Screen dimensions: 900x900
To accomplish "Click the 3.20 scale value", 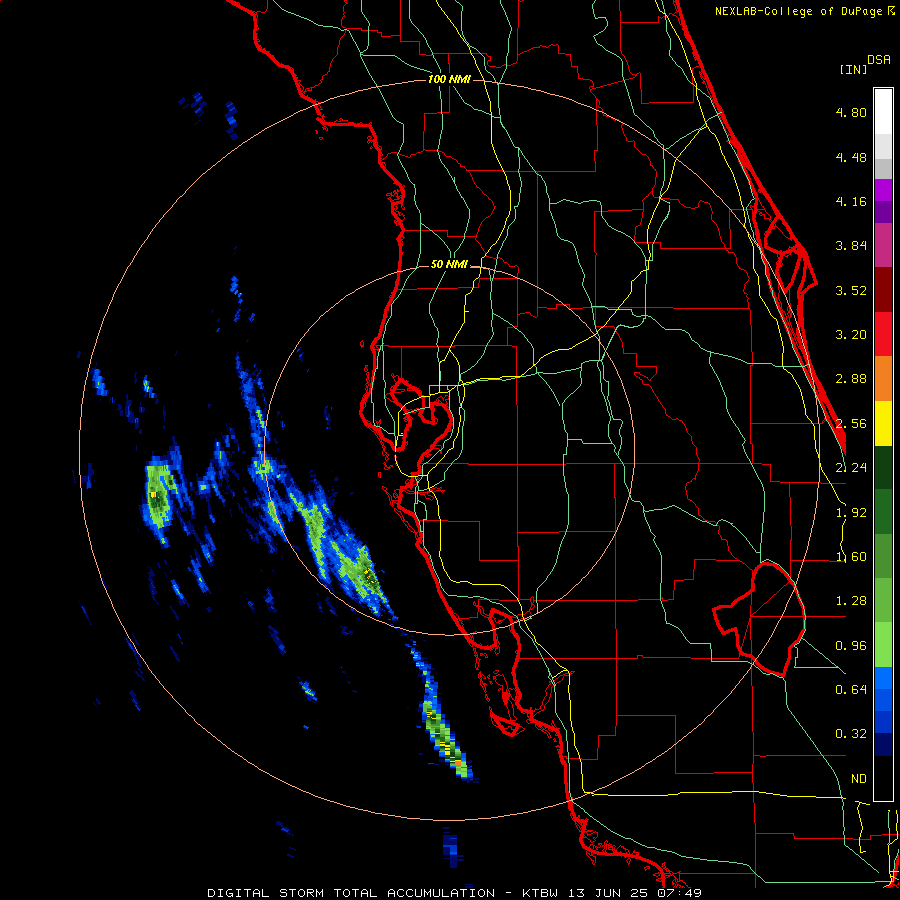I will 851,335.
